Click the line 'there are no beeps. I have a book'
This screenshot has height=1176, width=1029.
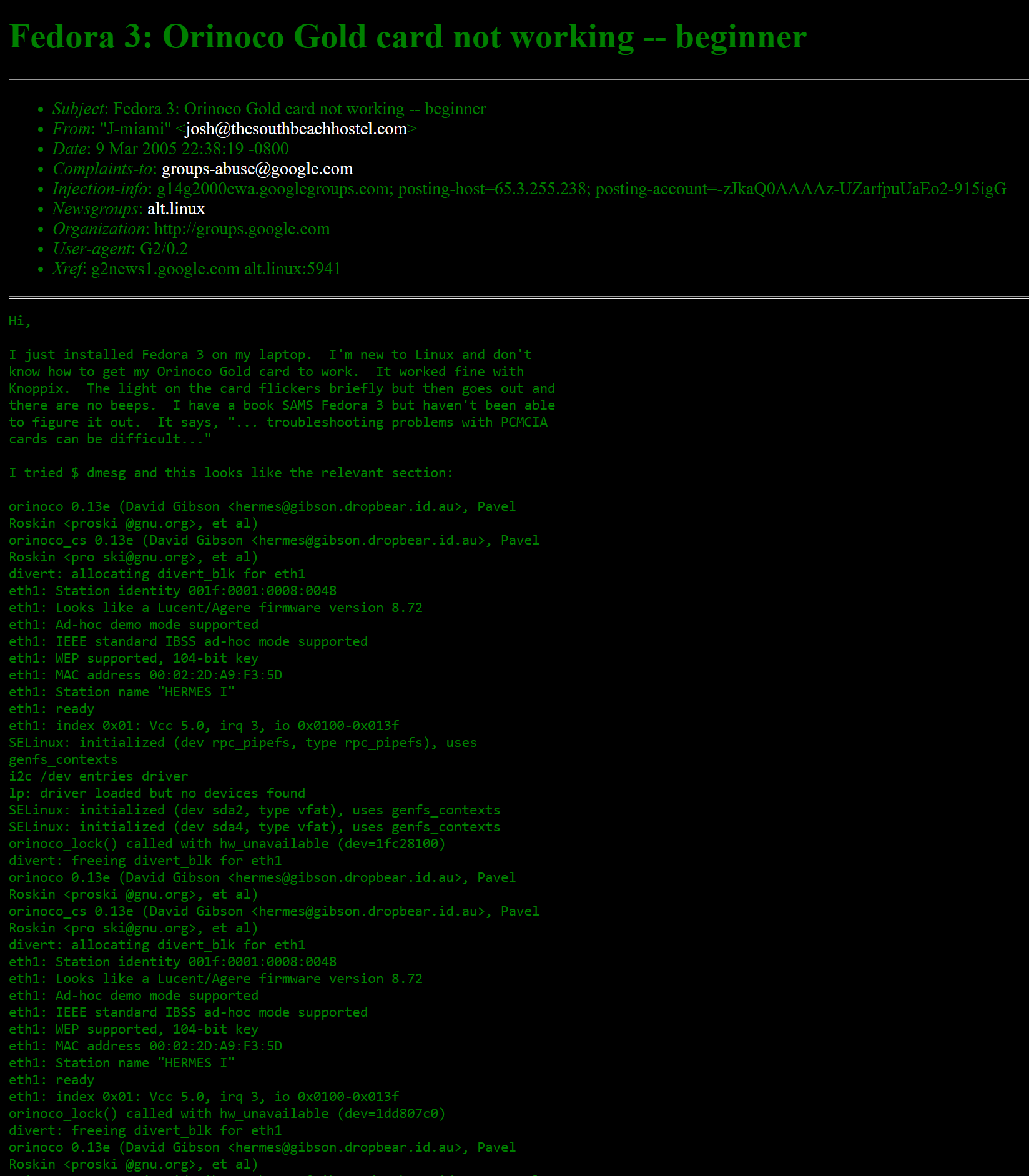pyautogui.click(x=282, y=405)
